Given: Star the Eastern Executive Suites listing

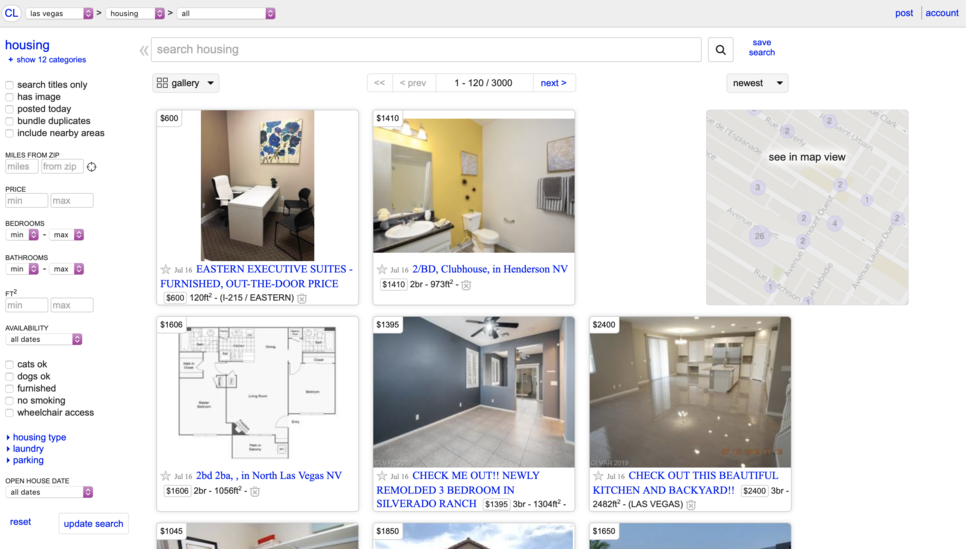Looking at the screenshot, I should [165, 269].
